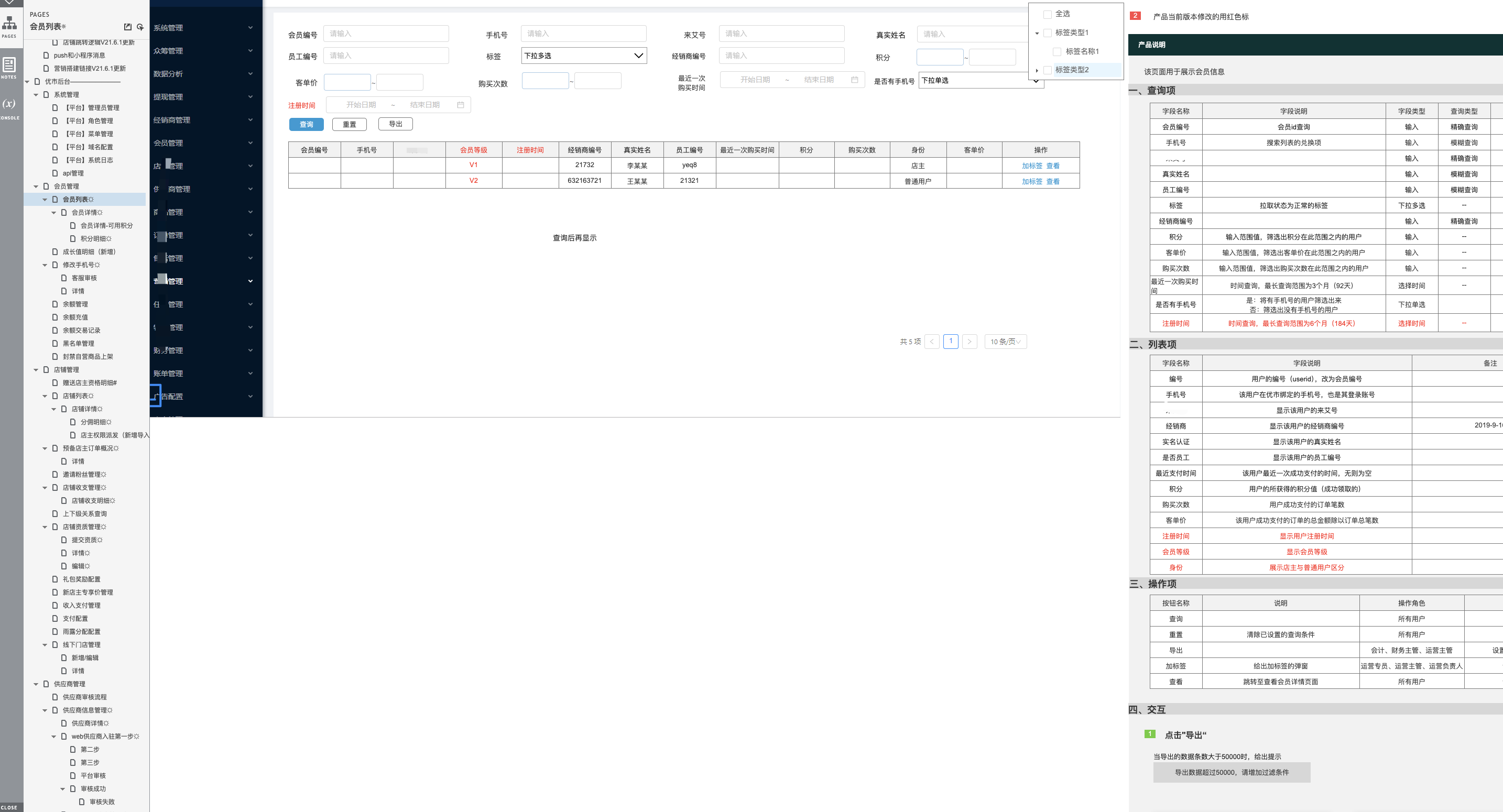Select 【平台】角色管理 page in tree
The width and height of the screenshot is (1503, 812).
(88, 120)
